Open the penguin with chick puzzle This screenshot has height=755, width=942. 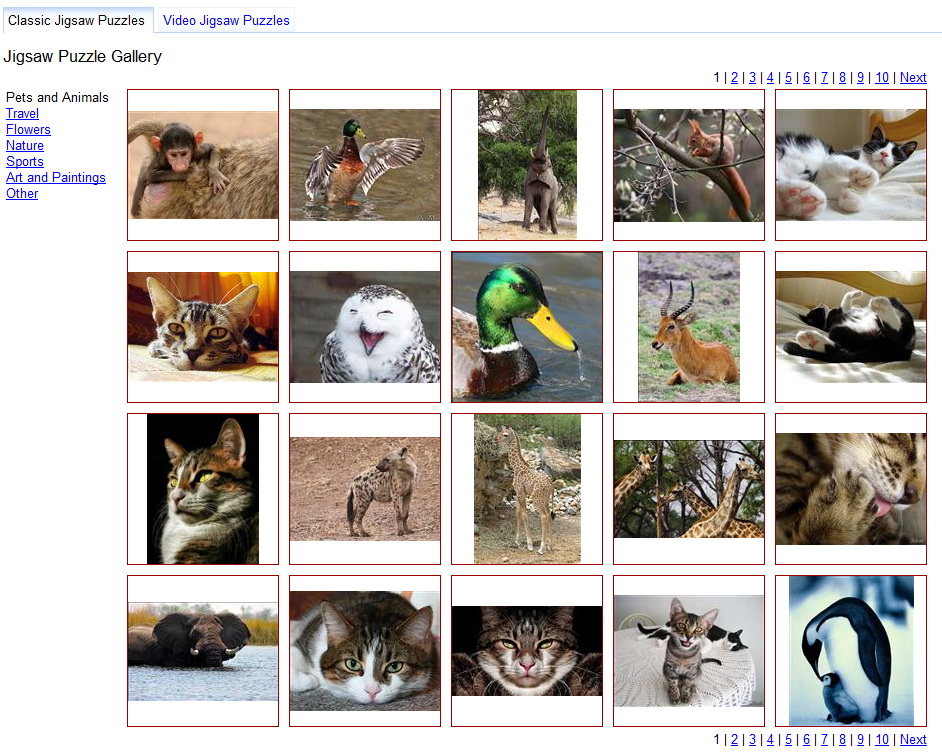pyautogui.click(x=851, y=651)
